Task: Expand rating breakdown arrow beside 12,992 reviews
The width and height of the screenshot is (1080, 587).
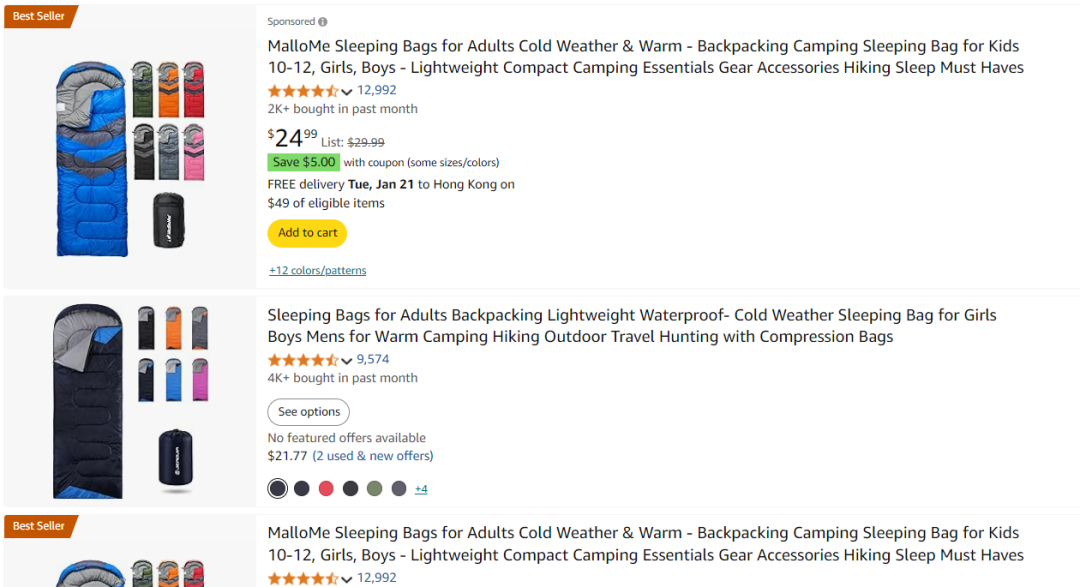Action: point(346,92)
